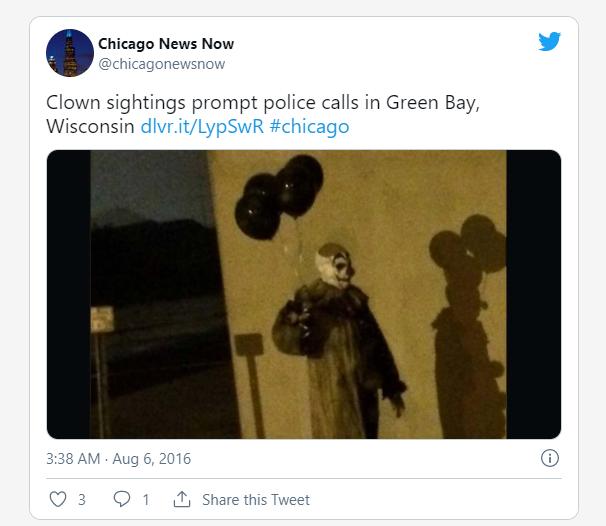Click the reply count 1
The image size is (606, 526).
pos(146,500)
